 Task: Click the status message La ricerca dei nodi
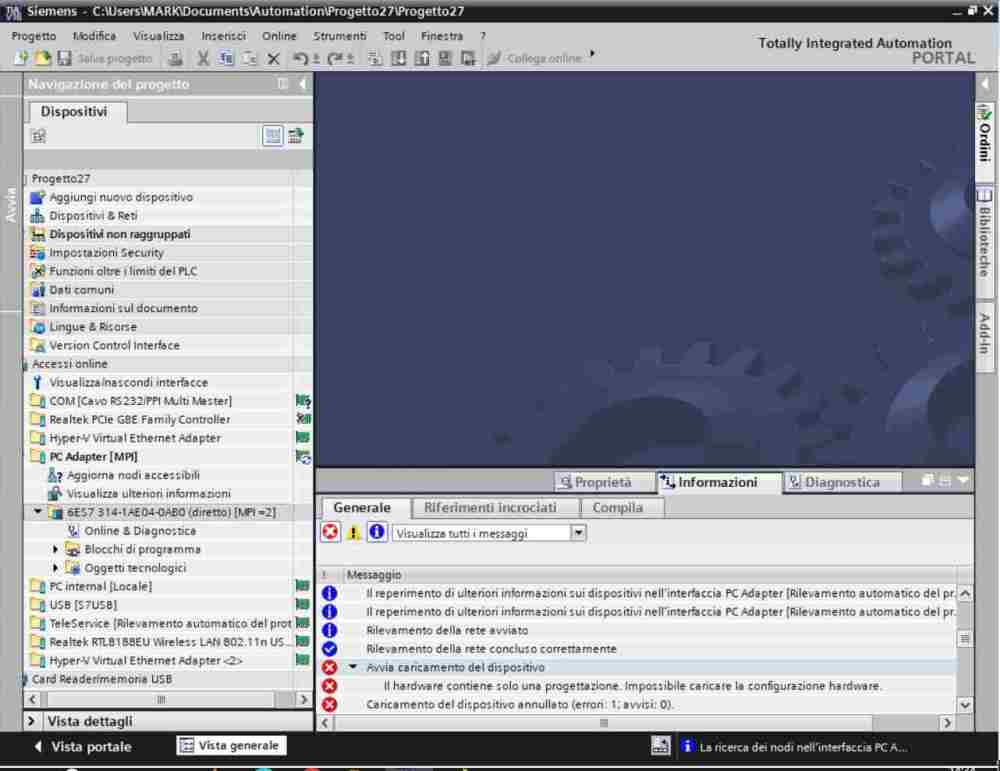(803, 747)
